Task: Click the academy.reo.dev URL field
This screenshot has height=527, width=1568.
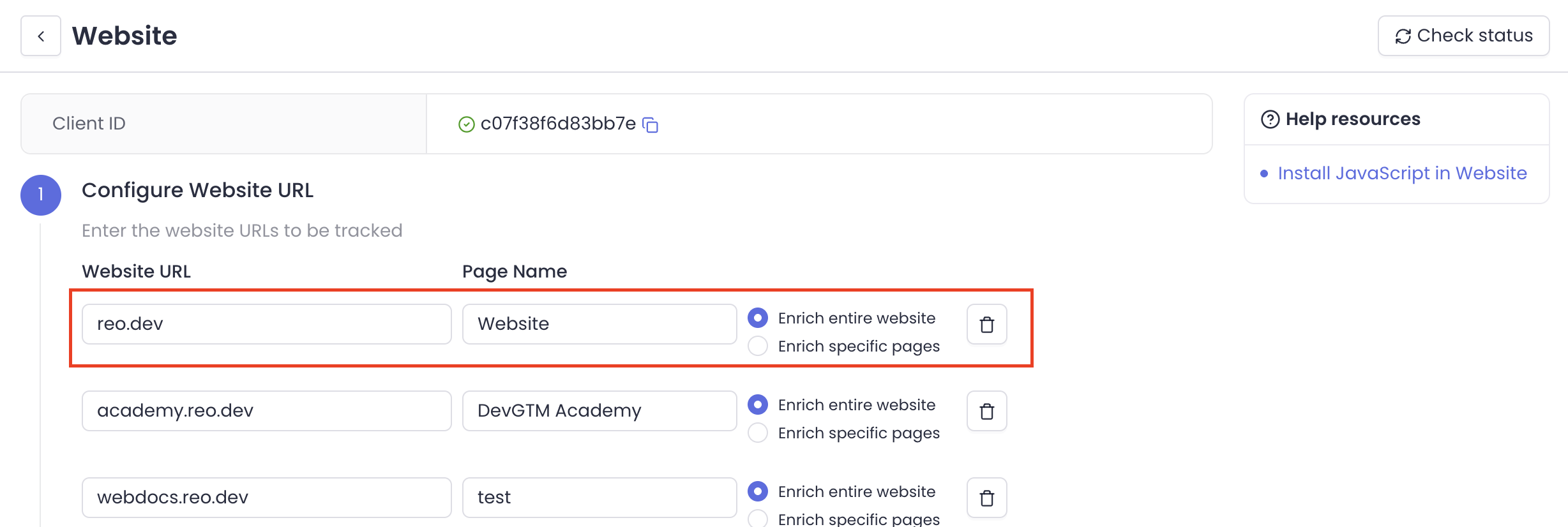Action: [266, 411]
